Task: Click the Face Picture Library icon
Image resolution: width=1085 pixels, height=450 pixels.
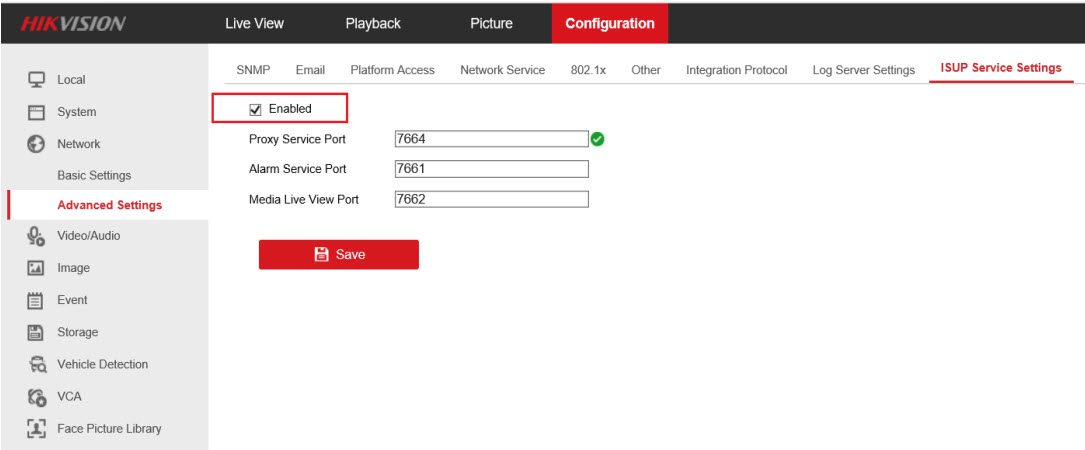Action: click(x=36, y=428)
